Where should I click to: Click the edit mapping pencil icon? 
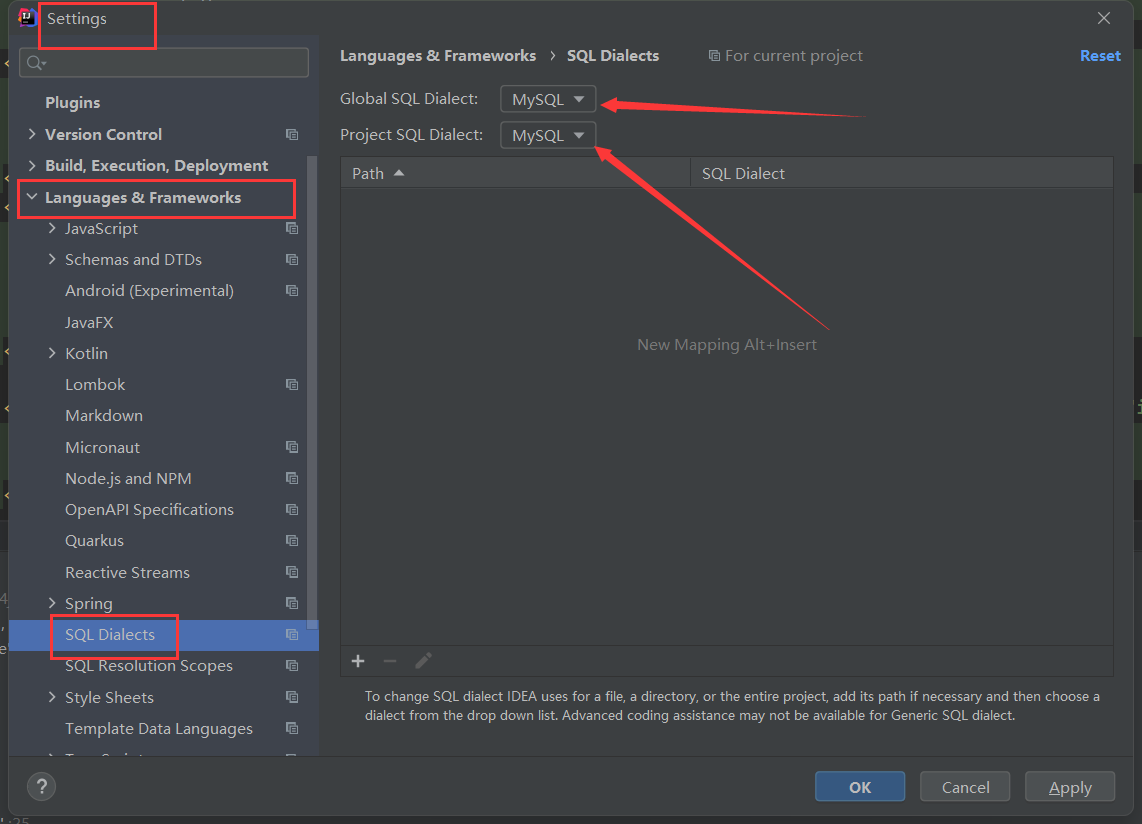423,661
